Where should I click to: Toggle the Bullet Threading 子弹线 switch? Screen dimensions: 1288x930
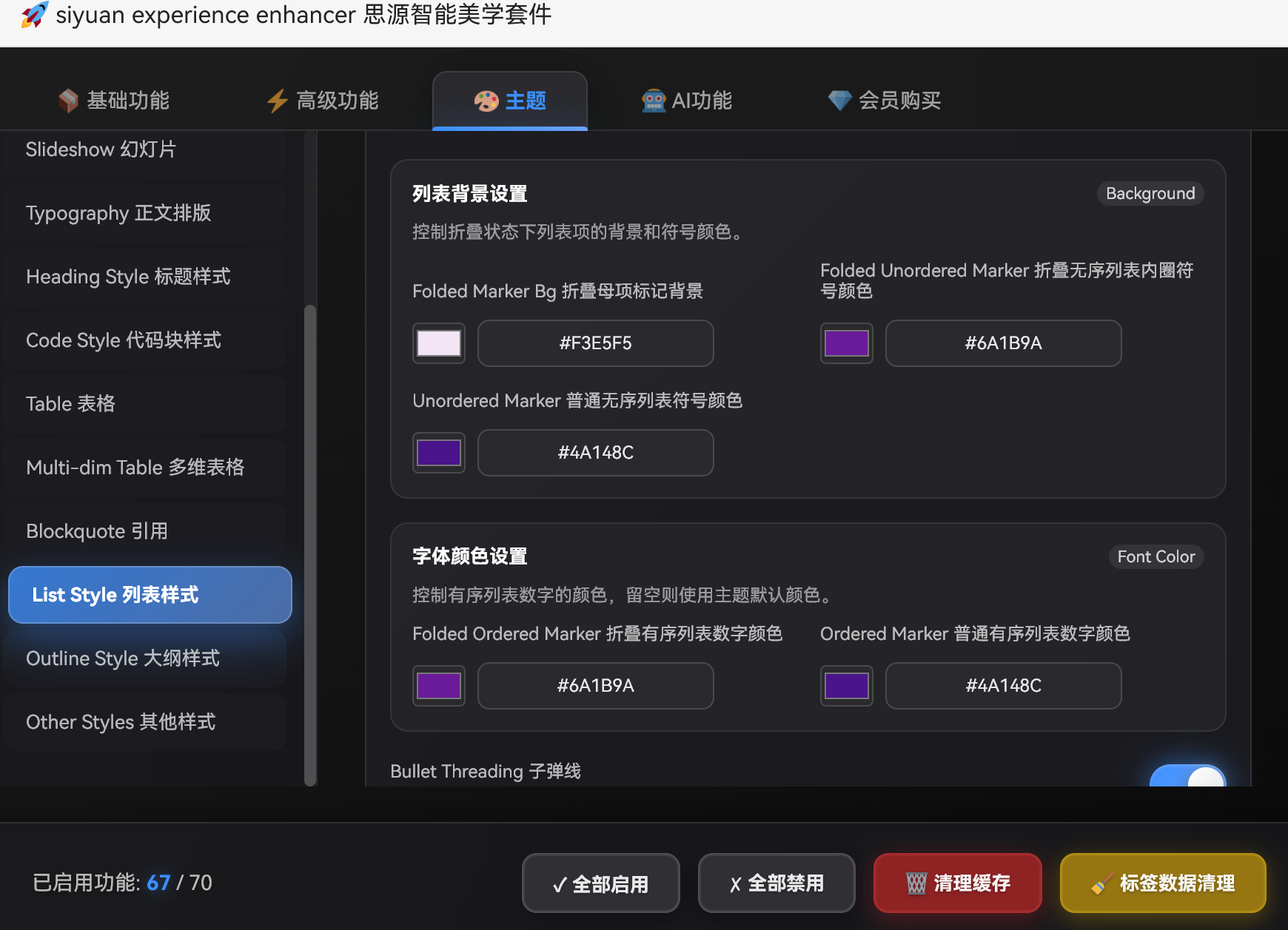(1187, 775)
